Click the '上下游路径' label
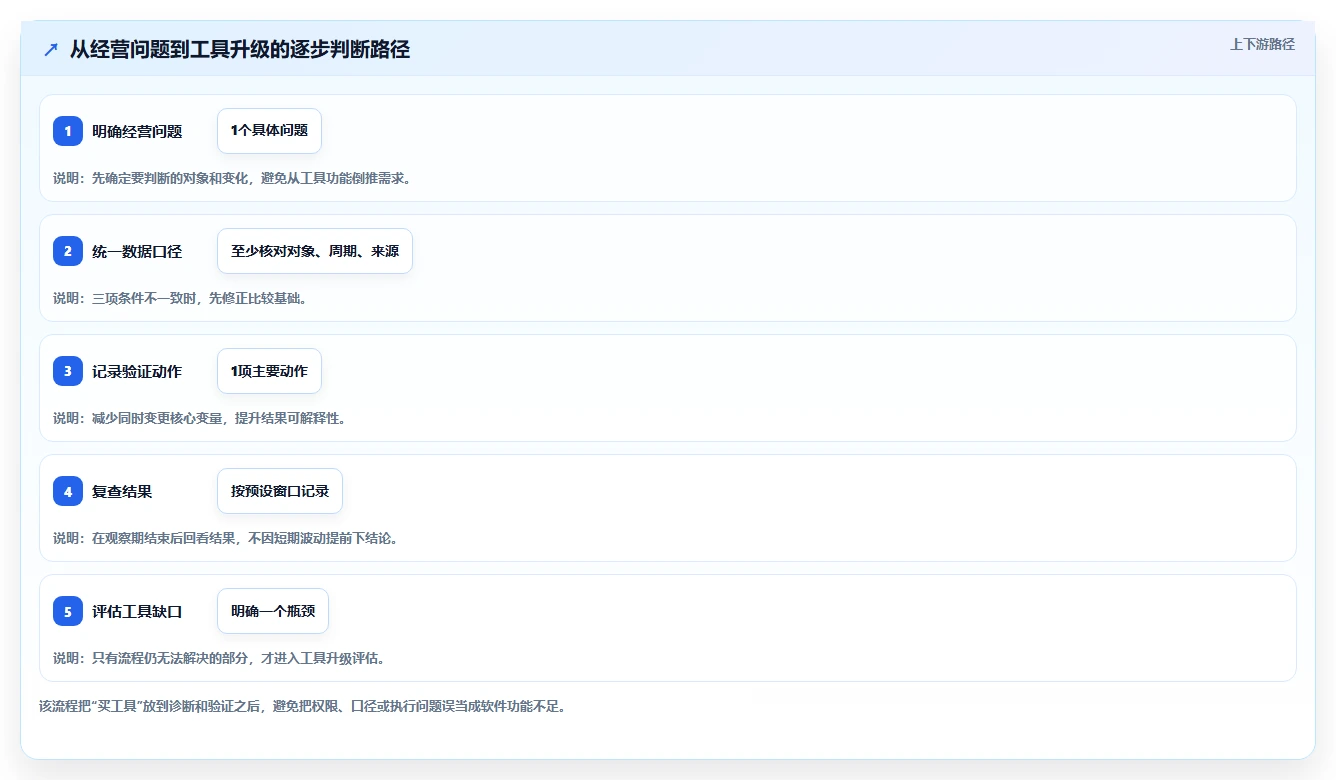 1262,44
